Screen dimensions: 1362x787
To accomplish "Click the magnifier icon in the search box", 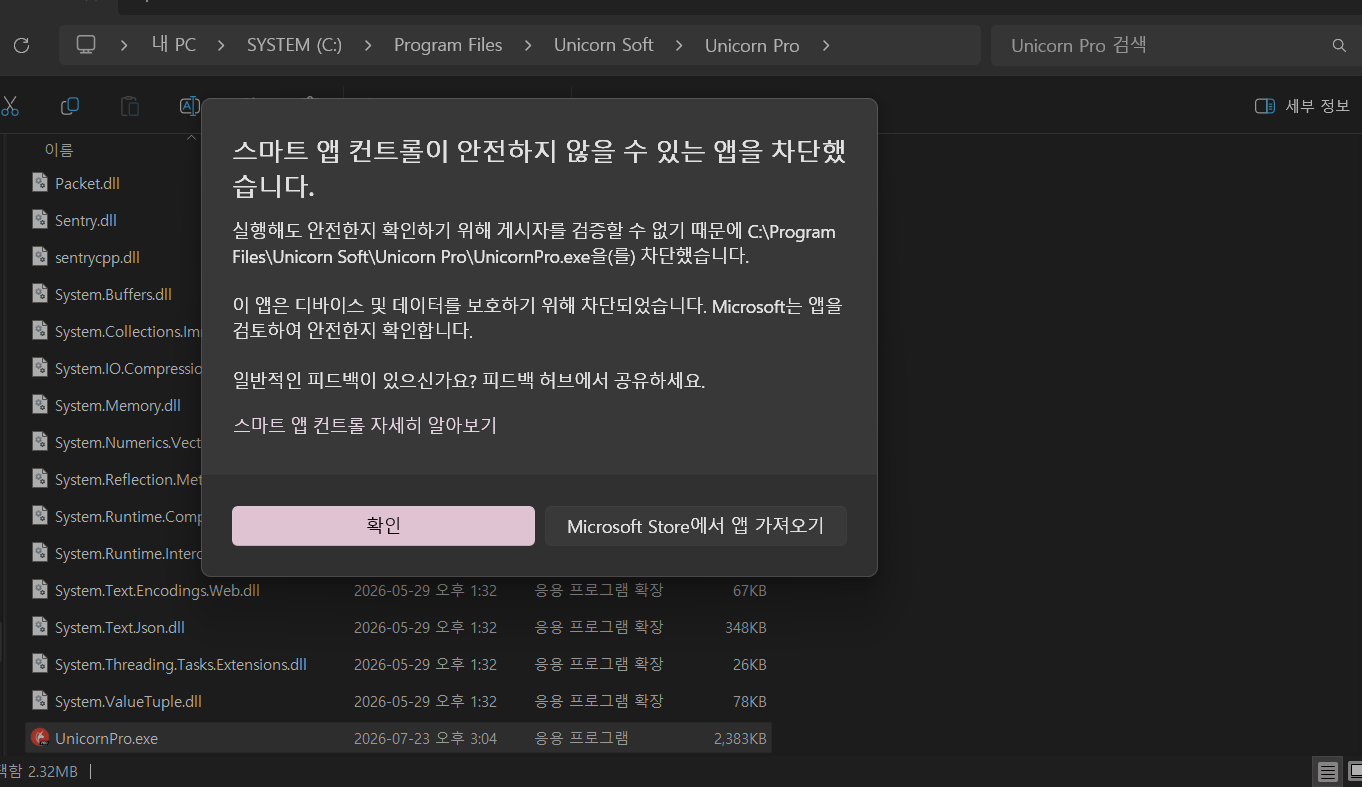I will [1339, 45].
